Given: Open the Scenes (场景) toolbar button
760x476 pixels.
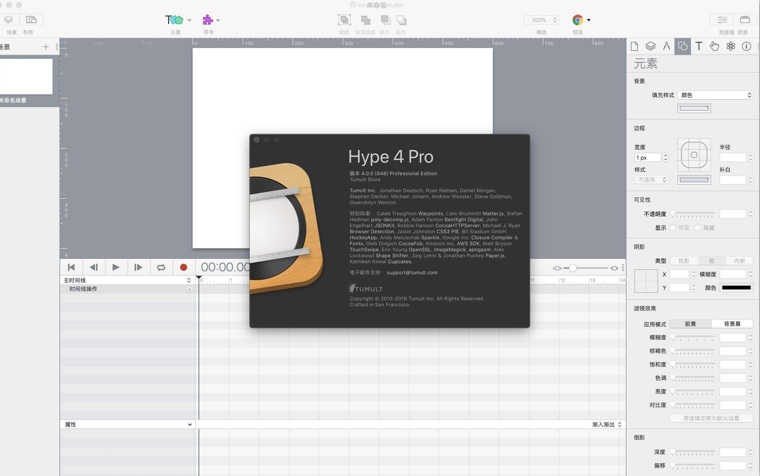Looking at the screenshot, I should point(8,20).
